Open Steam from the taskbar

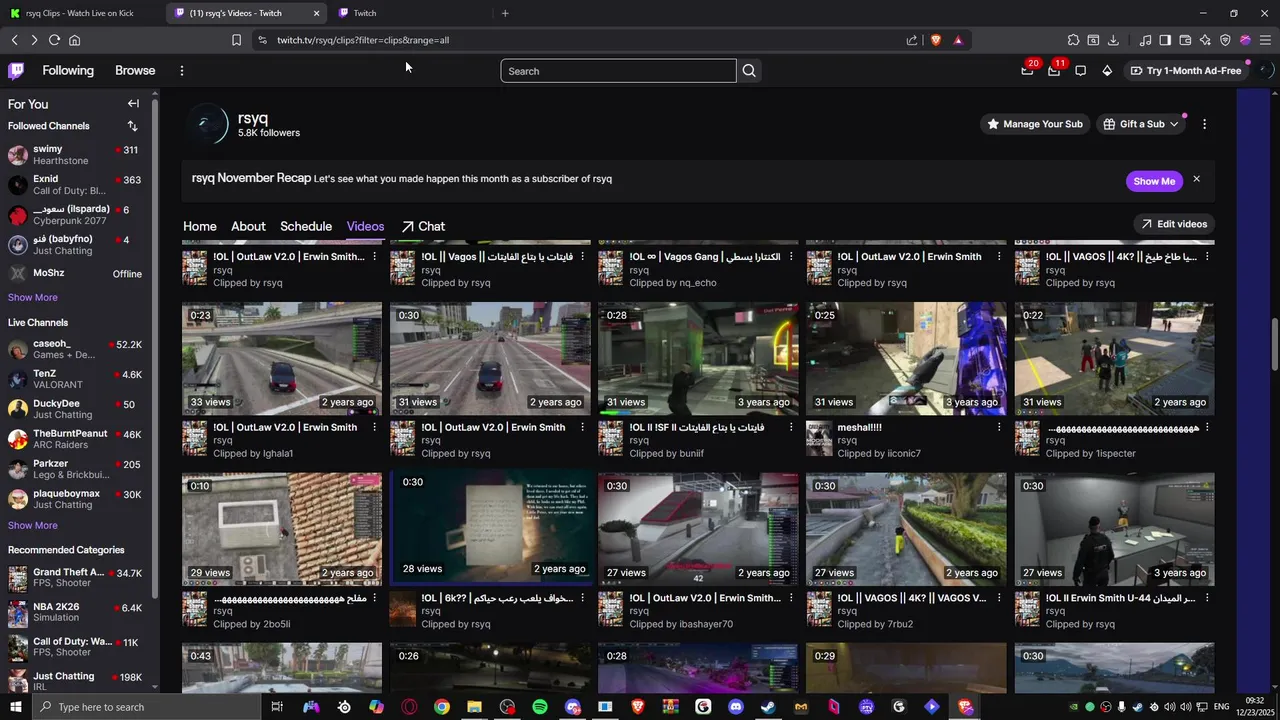point(768,707)
